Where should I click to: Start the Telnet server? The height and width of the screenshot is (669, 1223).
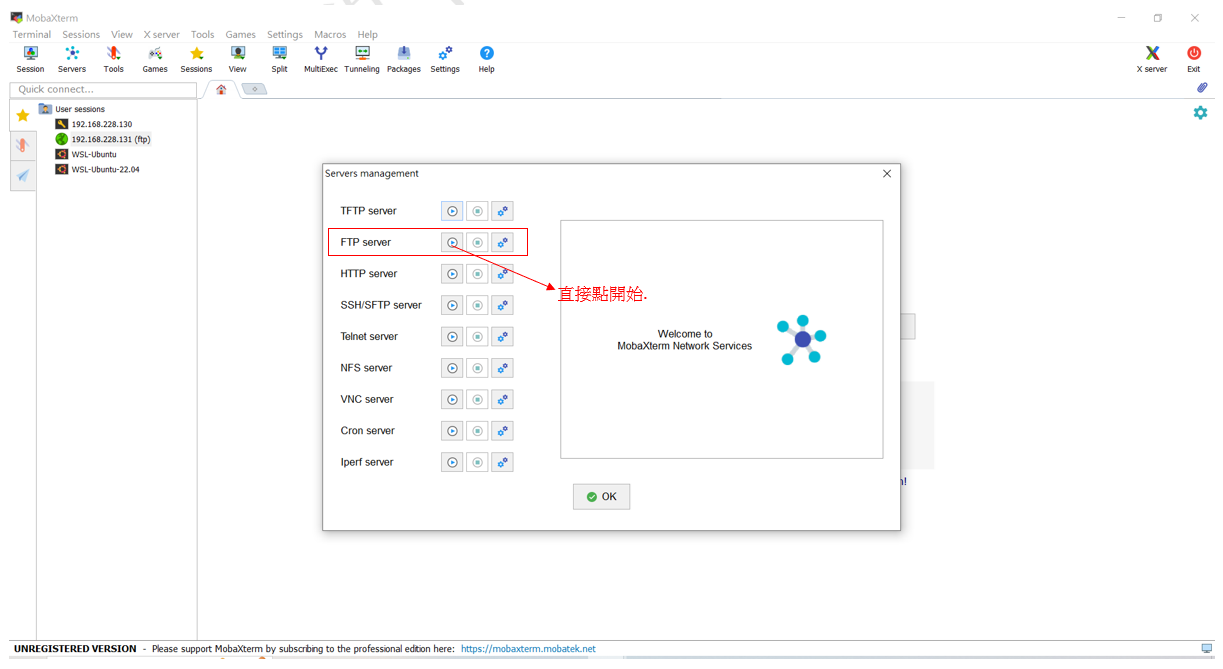(x=452, y=337)
